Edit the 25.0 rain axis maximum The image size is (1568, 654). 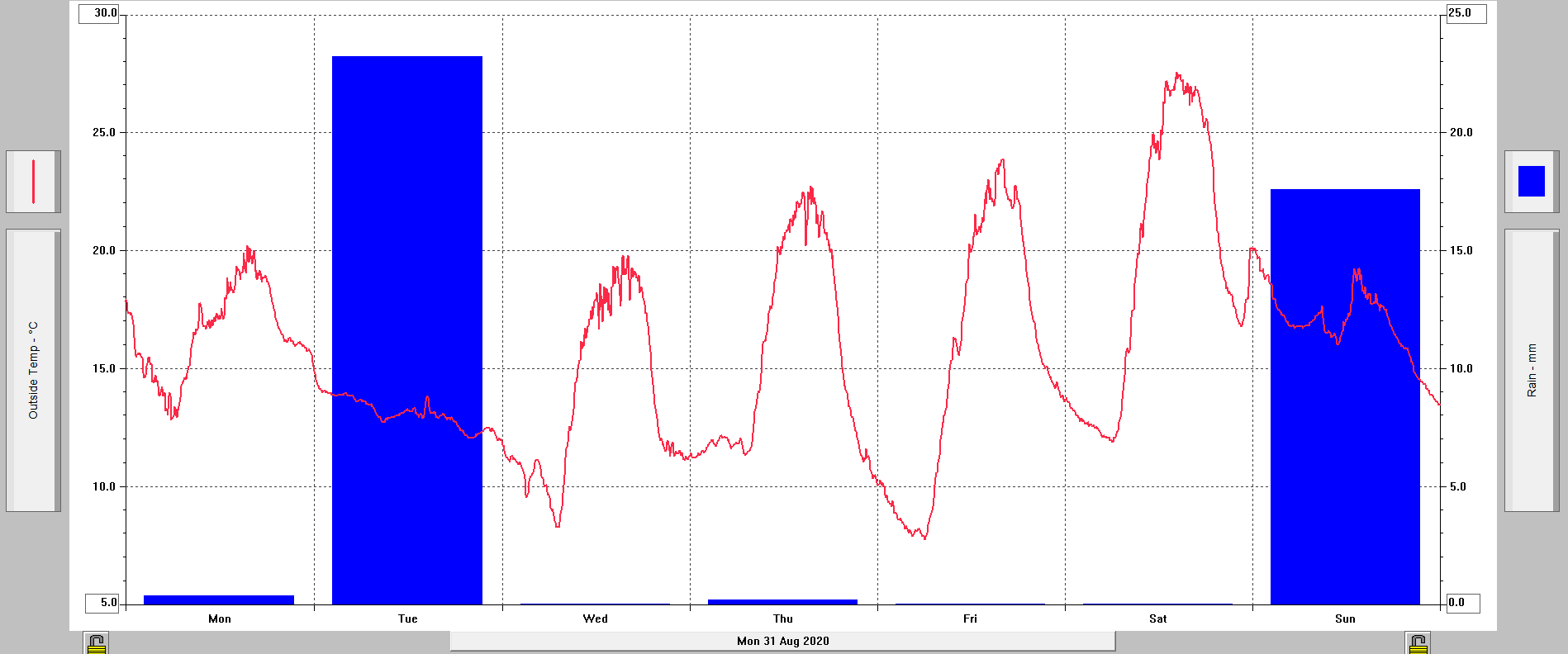[1466, 13]
